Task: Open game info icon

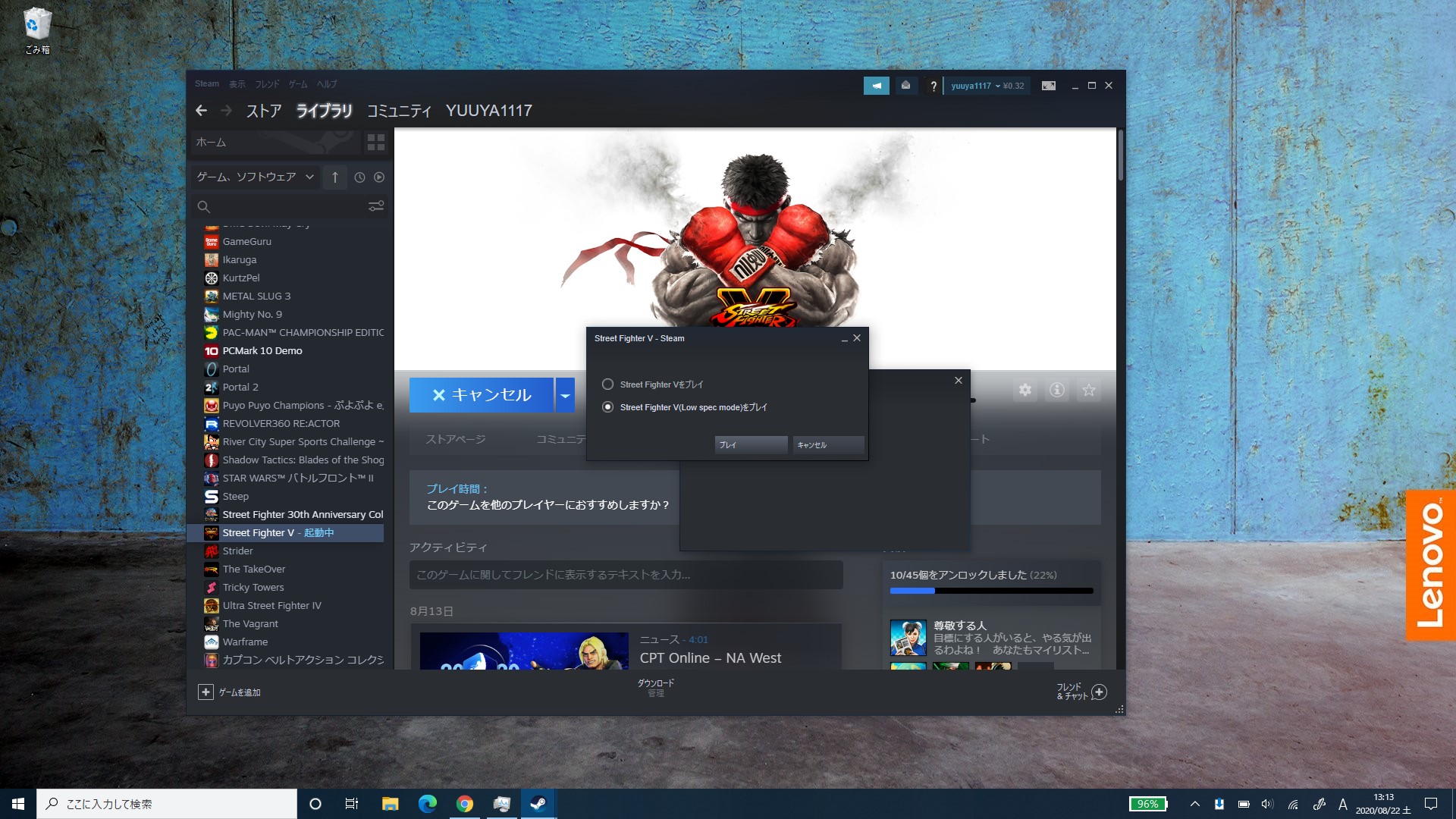Action: click(x=1057, y=390)
